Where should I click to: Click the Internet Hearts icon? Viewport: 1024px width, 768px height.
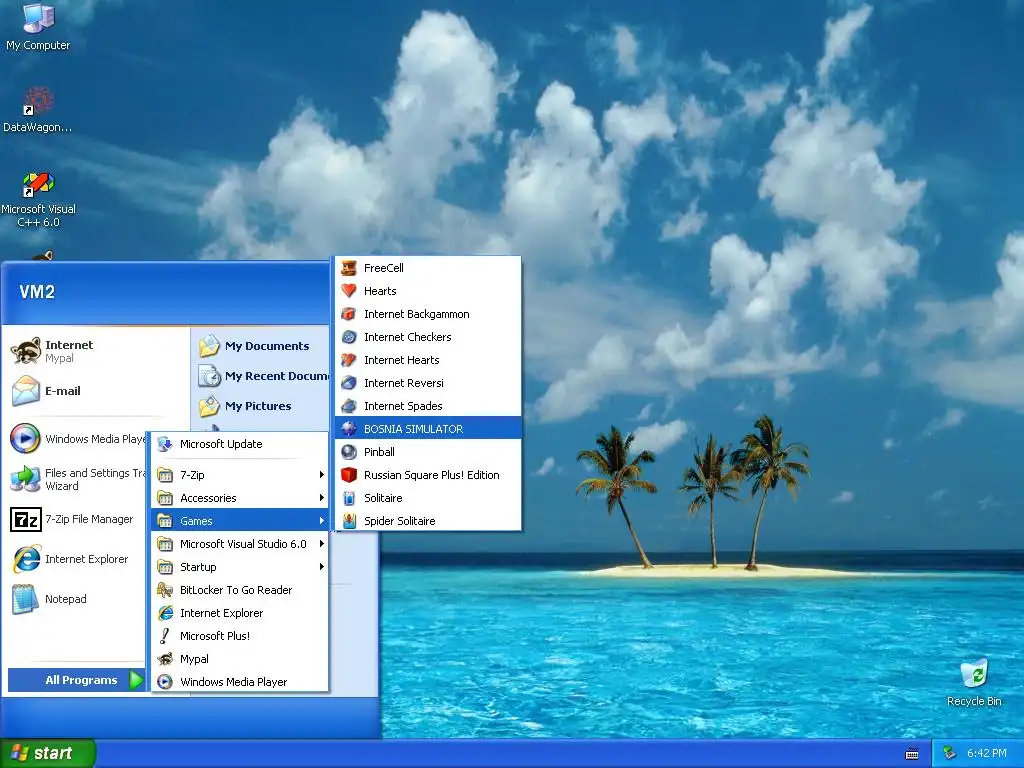[x=349, y=360]
